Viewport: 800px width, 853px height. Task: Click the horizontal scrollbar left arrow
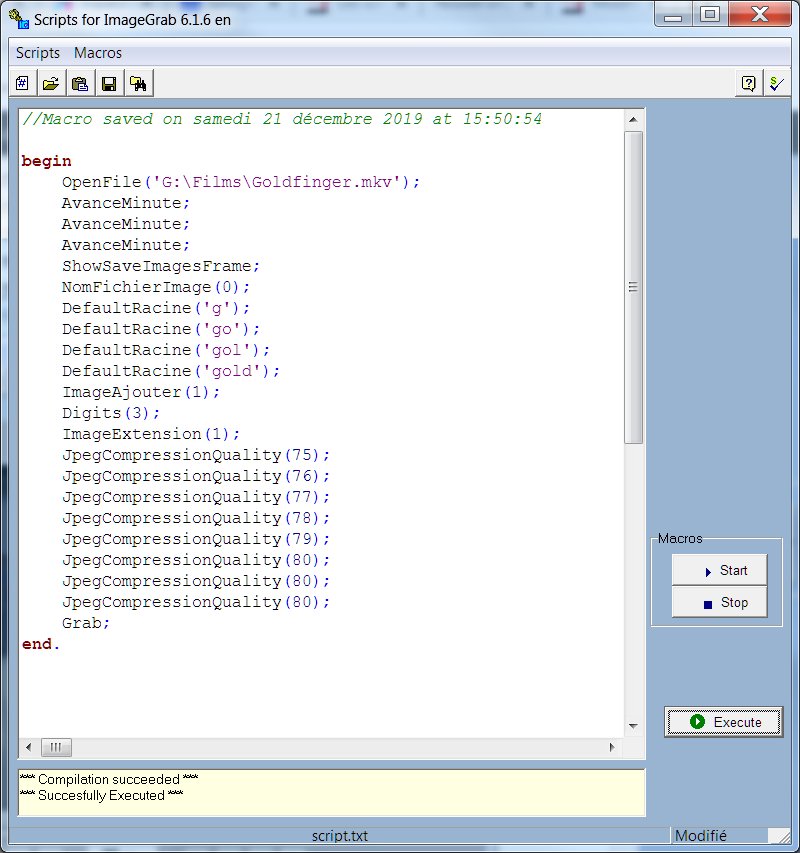[x=28, y=747]
